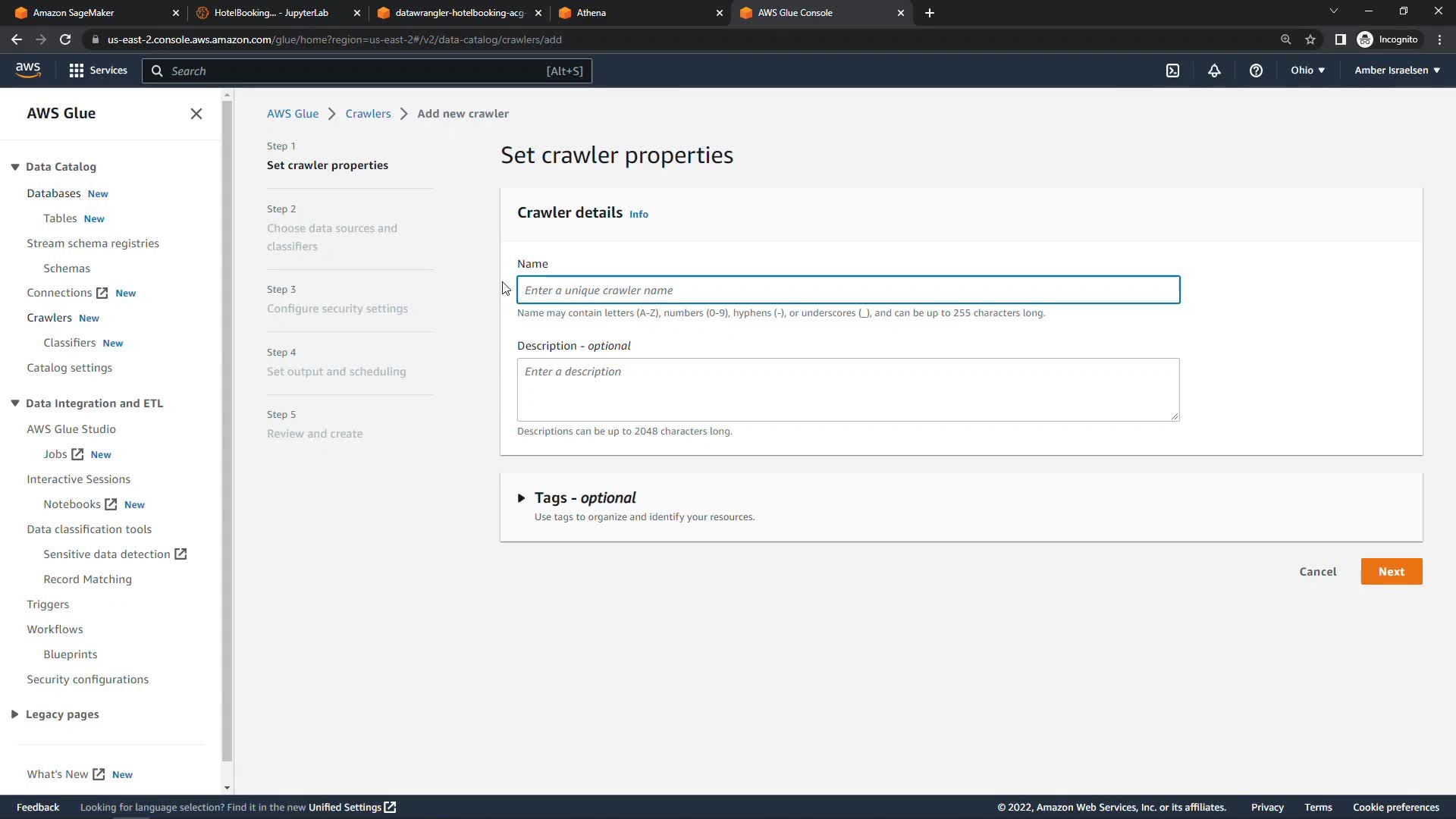This screenshot has height=819, width=1456.
Task: Bookmark this page with the star icon
Action: click(1310, 39)
